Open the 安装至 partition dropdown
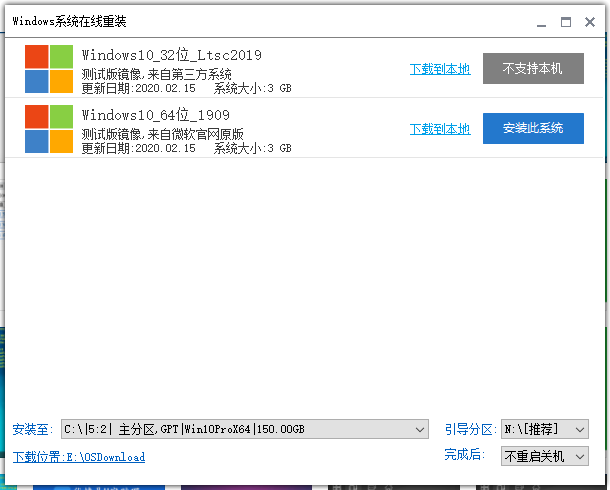The height and width of the screenshot is (490, 610). point(245,429)
